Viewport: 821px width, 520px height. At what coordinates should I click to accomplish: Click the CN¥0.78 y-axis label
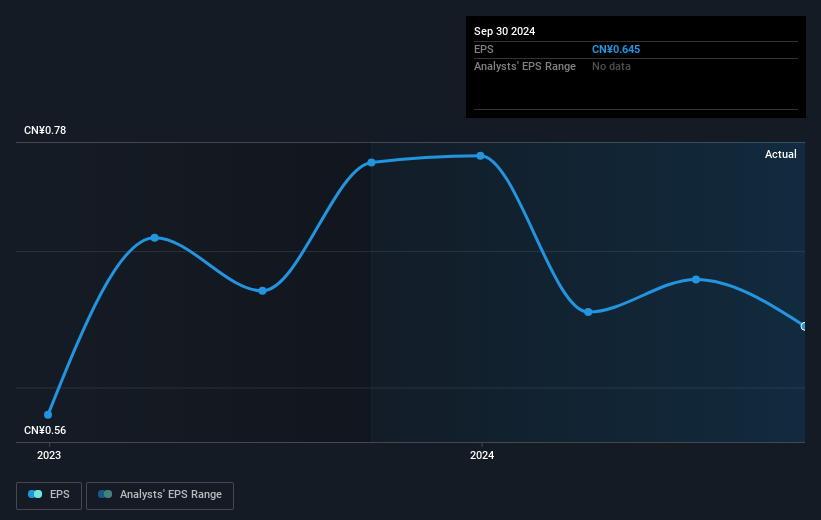pos(45,130)
